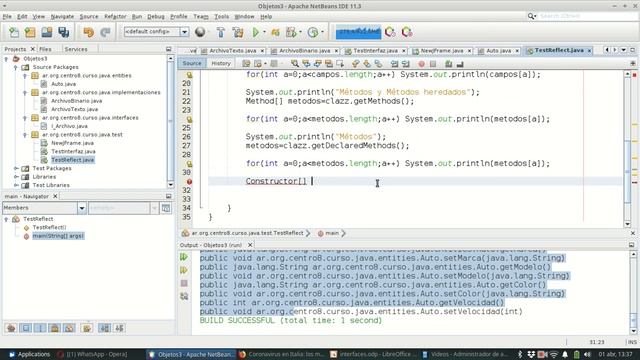Image resolution: width=640 pixels, height=360 pixels.
Task: Click the first garbage collection icon next to the memory bar
Action: pyautogui.click(x=390, y=32)
